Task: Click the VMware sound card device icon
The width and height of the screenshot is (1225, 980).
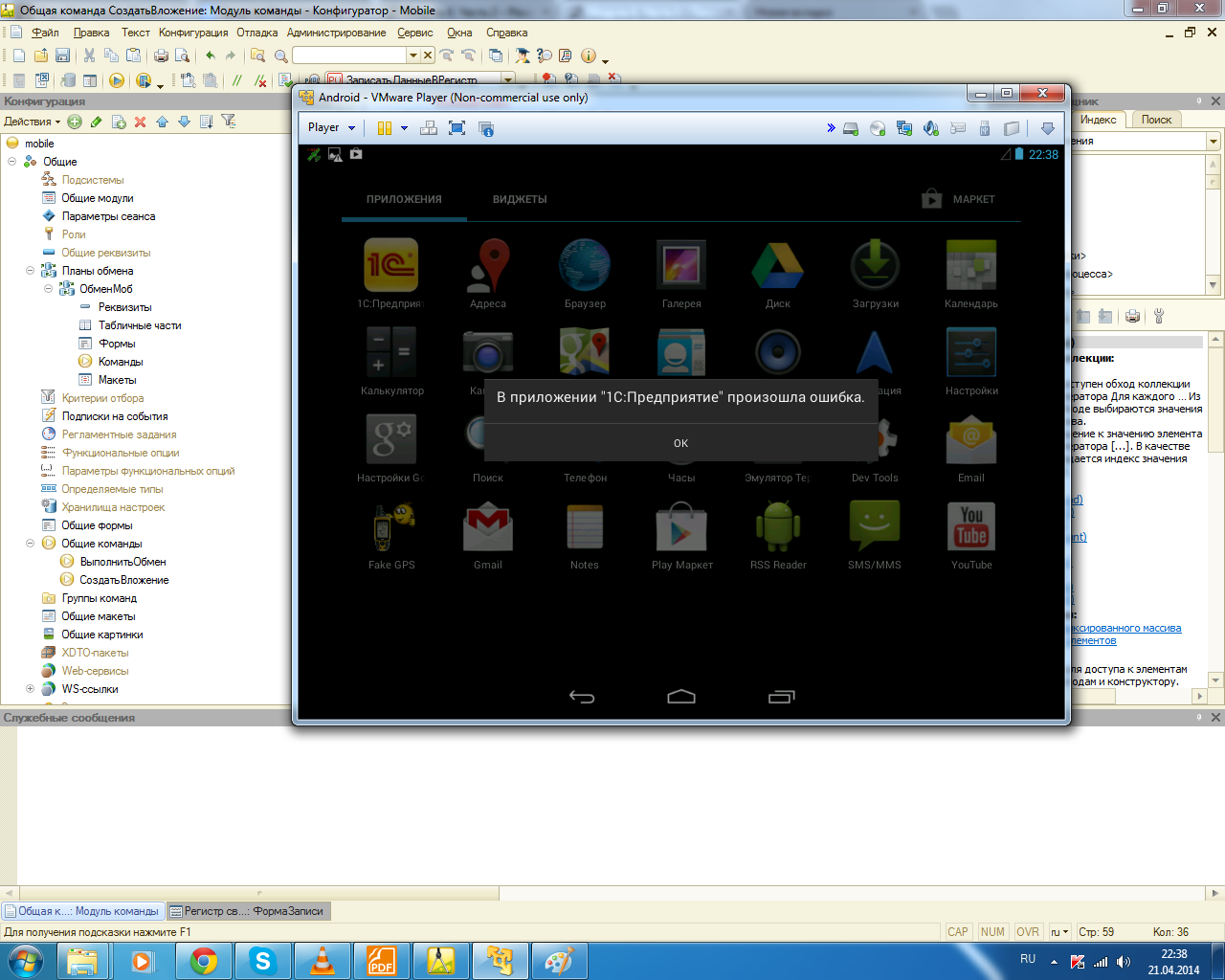Action: click(x=930, y=128)
